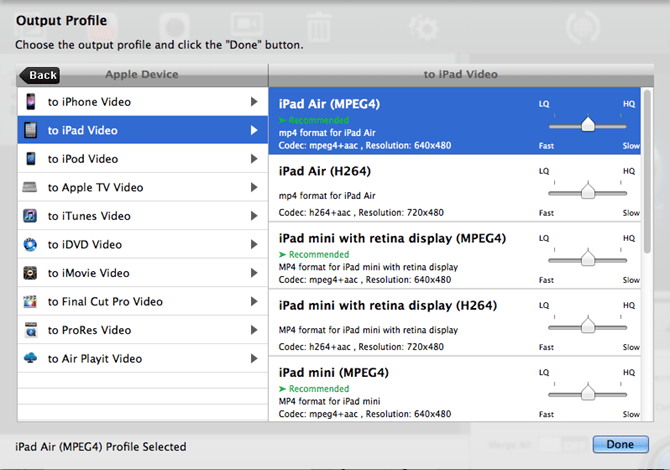Image resolution: width=670 pixels, height=470 pixels.
Task: Click the Done button
Action: 620,444
